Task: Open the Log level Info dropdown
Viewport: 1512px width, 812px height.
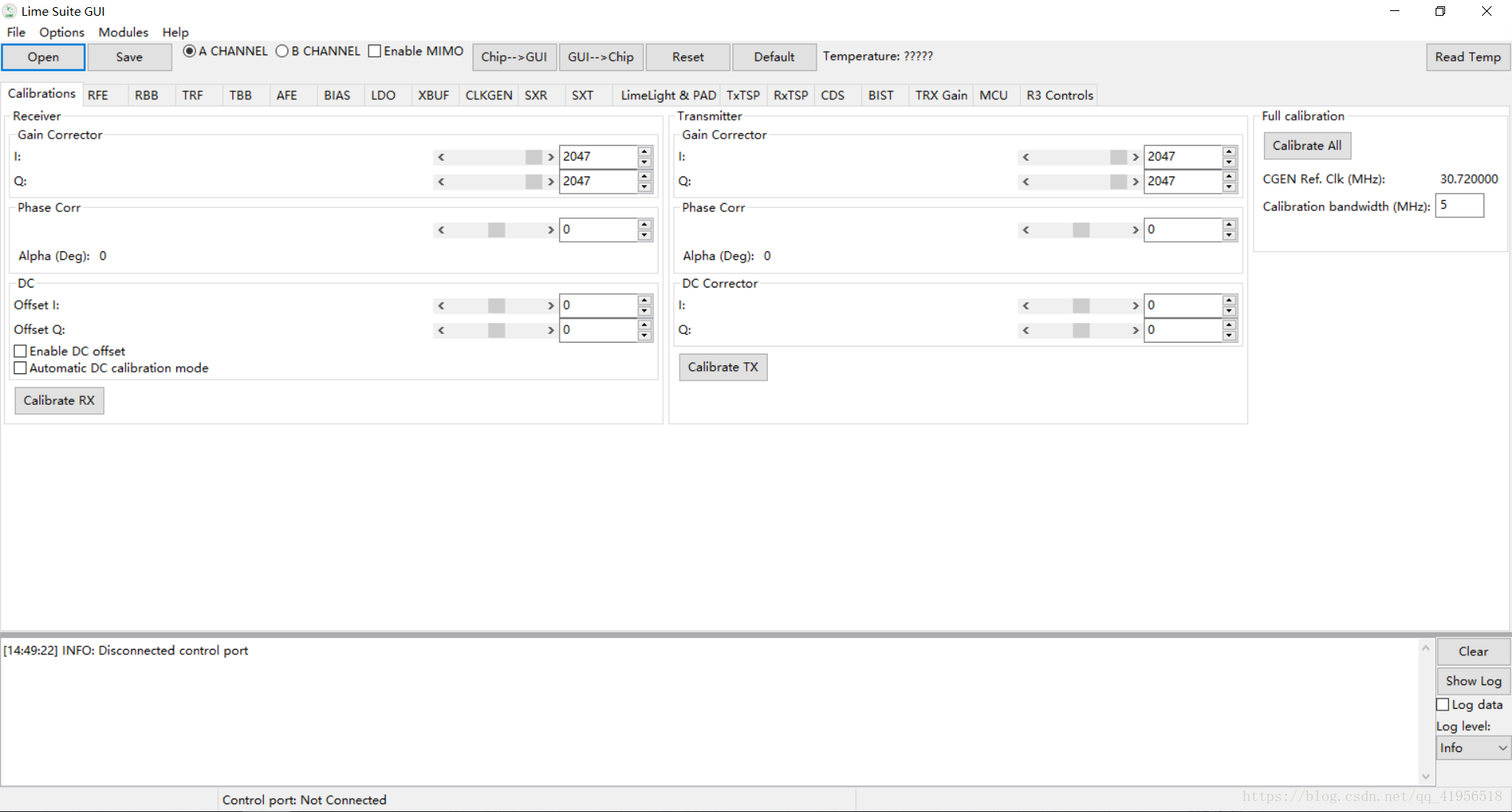Action: click(x=1473, y=748)
